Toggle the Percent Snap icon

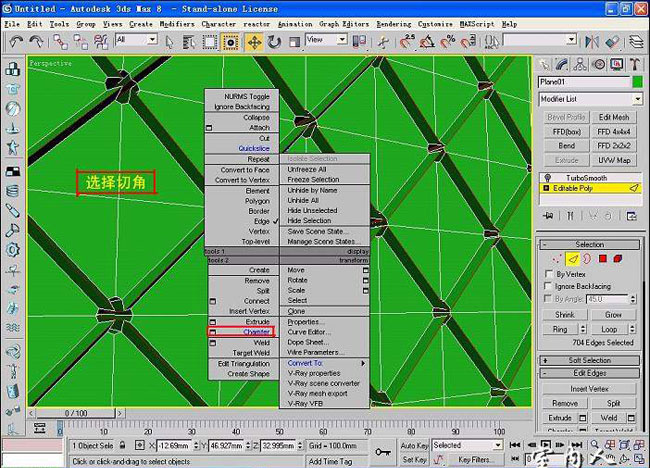tap(448, 41)
